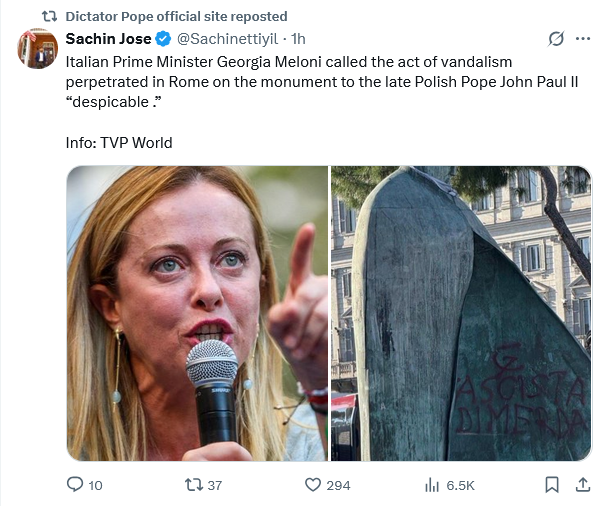This screenshot has height=506, width=608.
Task: Open the @Sachinettiyil handle link
Action: pos(227,39)
